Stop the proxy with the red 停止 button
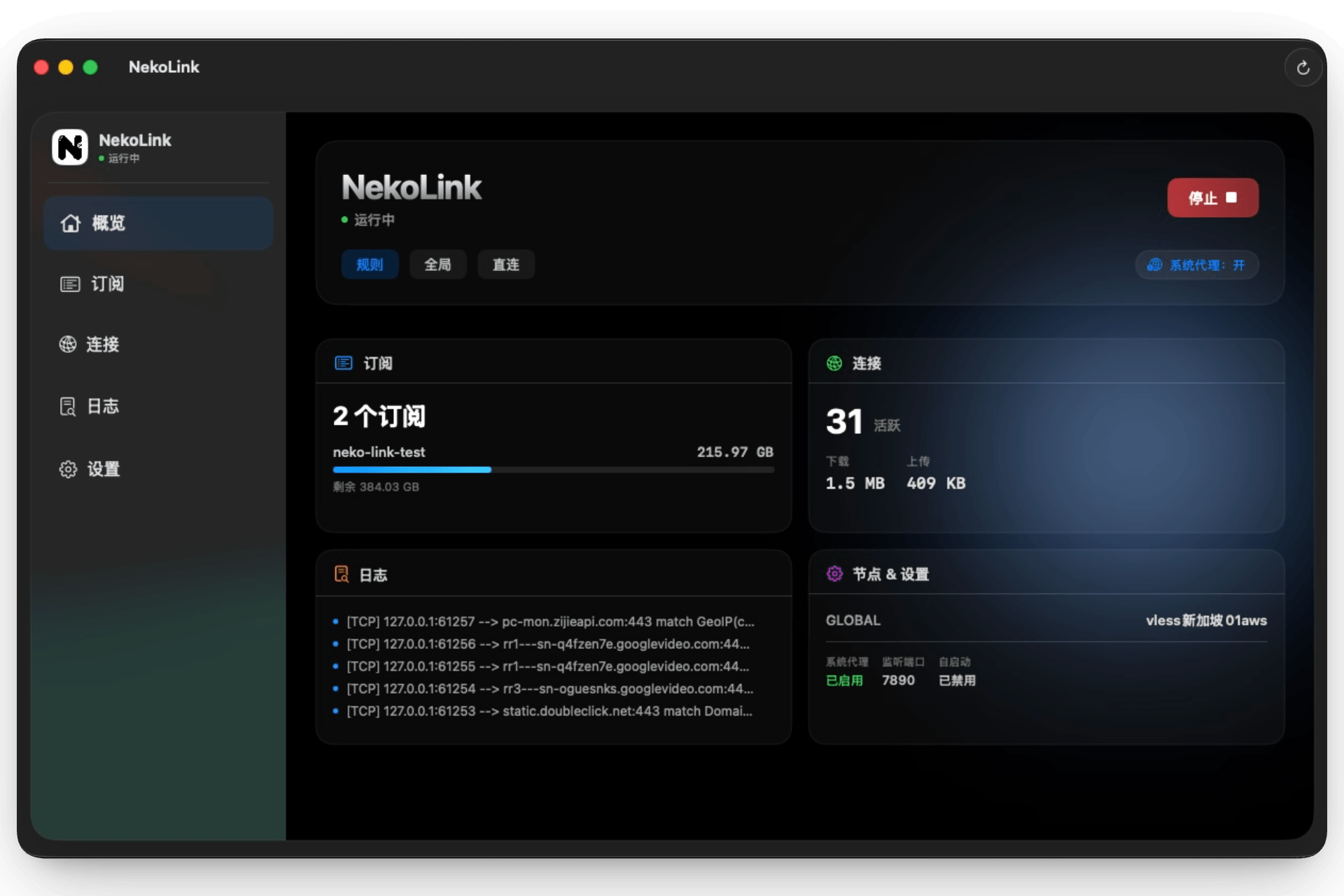Viewport: 1344px width, 896px height. pyautogui.click(x=1212, y=198)
